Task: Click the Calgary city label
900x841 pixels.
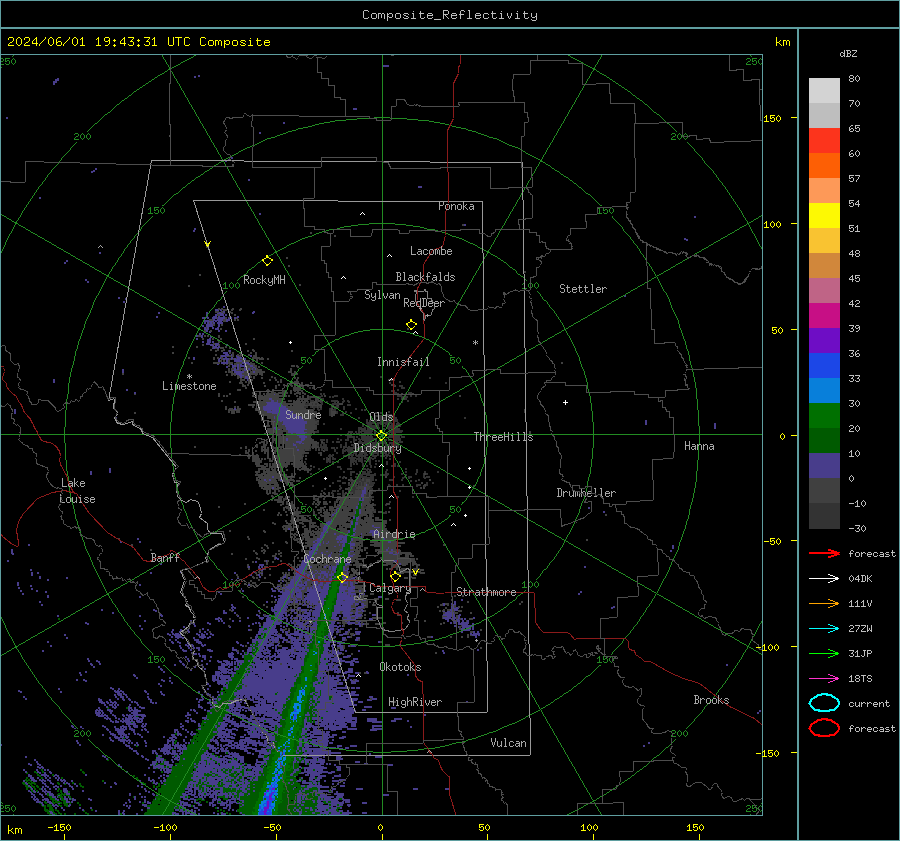Action: coord(390,588)
